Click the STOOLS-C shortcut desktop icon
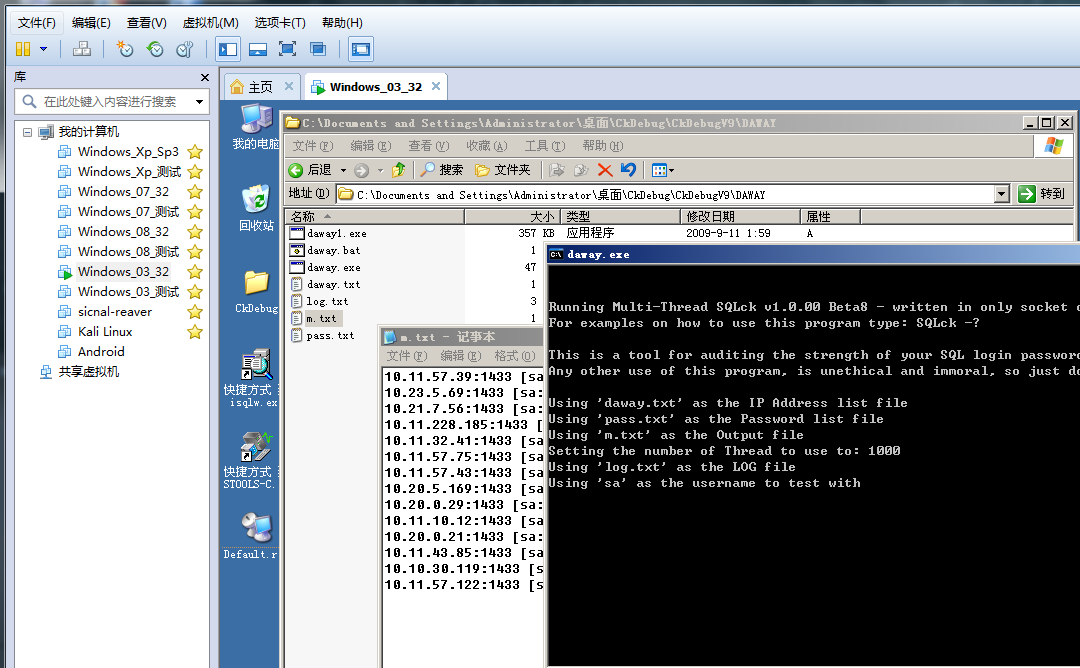Viewport: 1080px width, 668px height. [249, 460]
